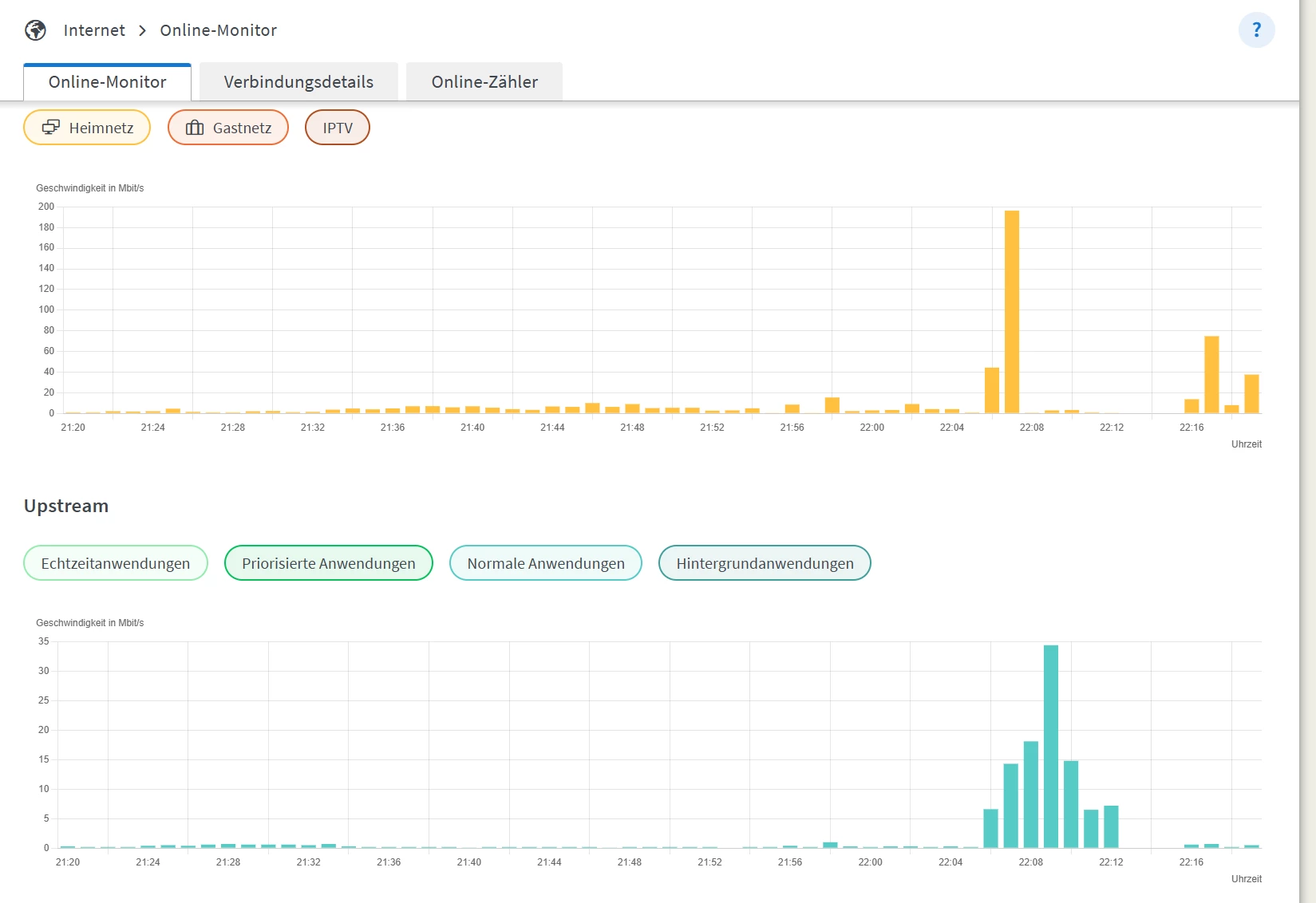Toggle the IPTV filter
1316x903 pixels.
pos(338,128)
